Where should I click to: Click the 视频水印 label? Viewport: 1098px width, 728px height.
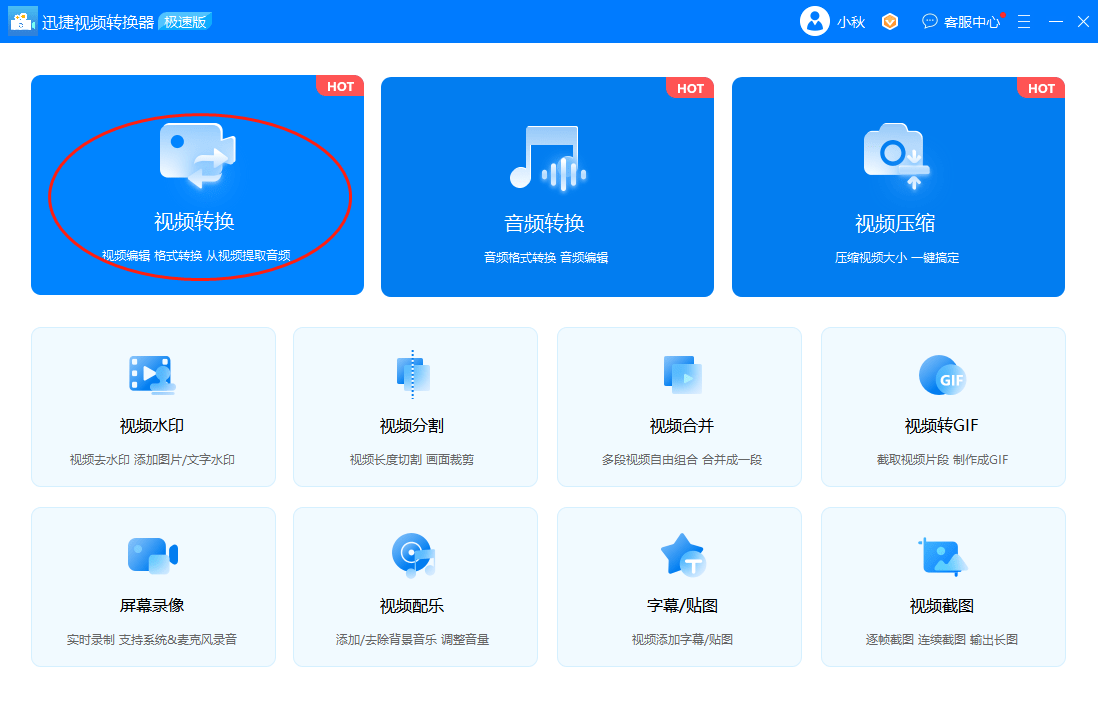tap(152, 426)
